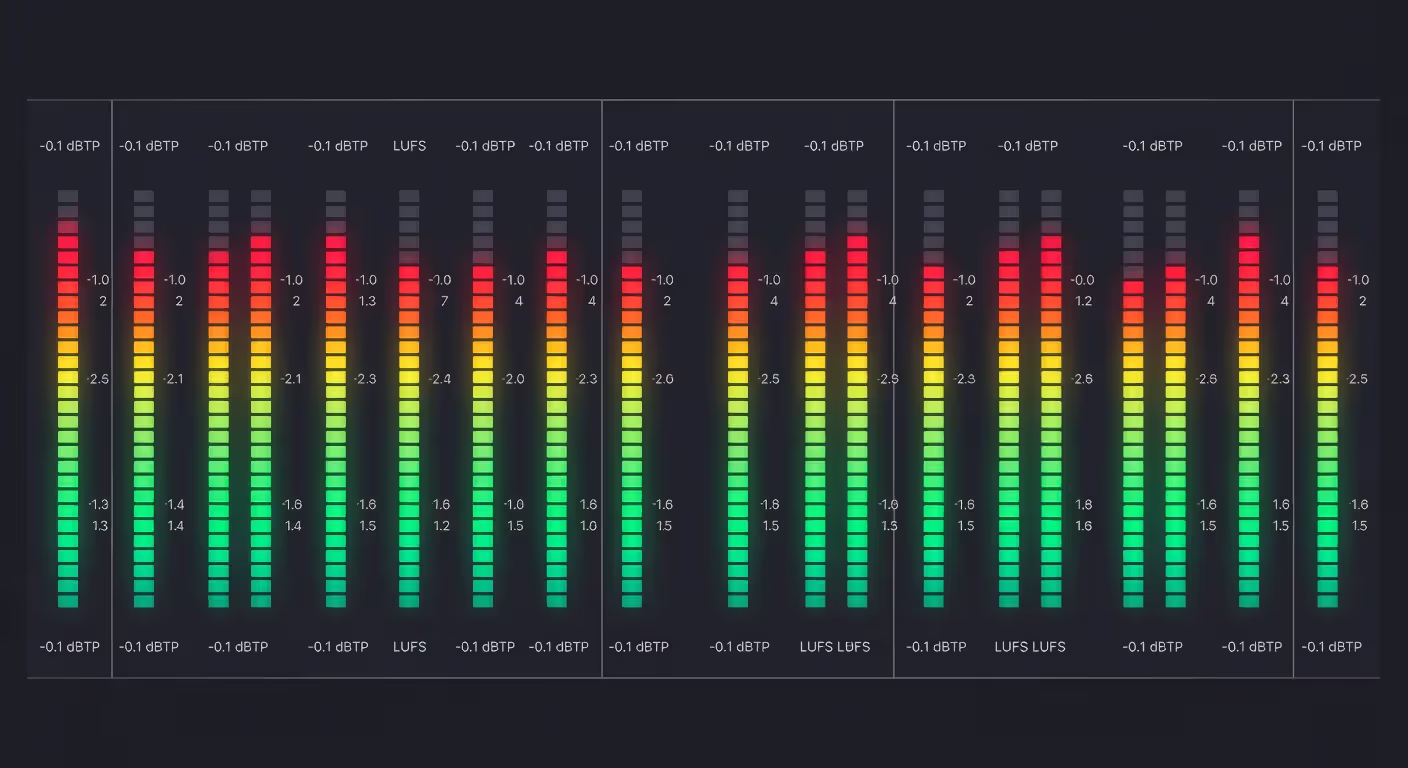Click the "-1.3" reading
Viewport: 1408px width, 768px height.
coord(98,505)
